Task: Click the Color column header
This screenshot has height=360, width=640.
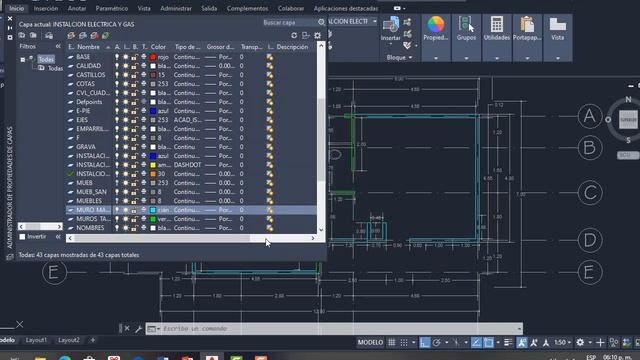Action: click(x=158, y=47)
